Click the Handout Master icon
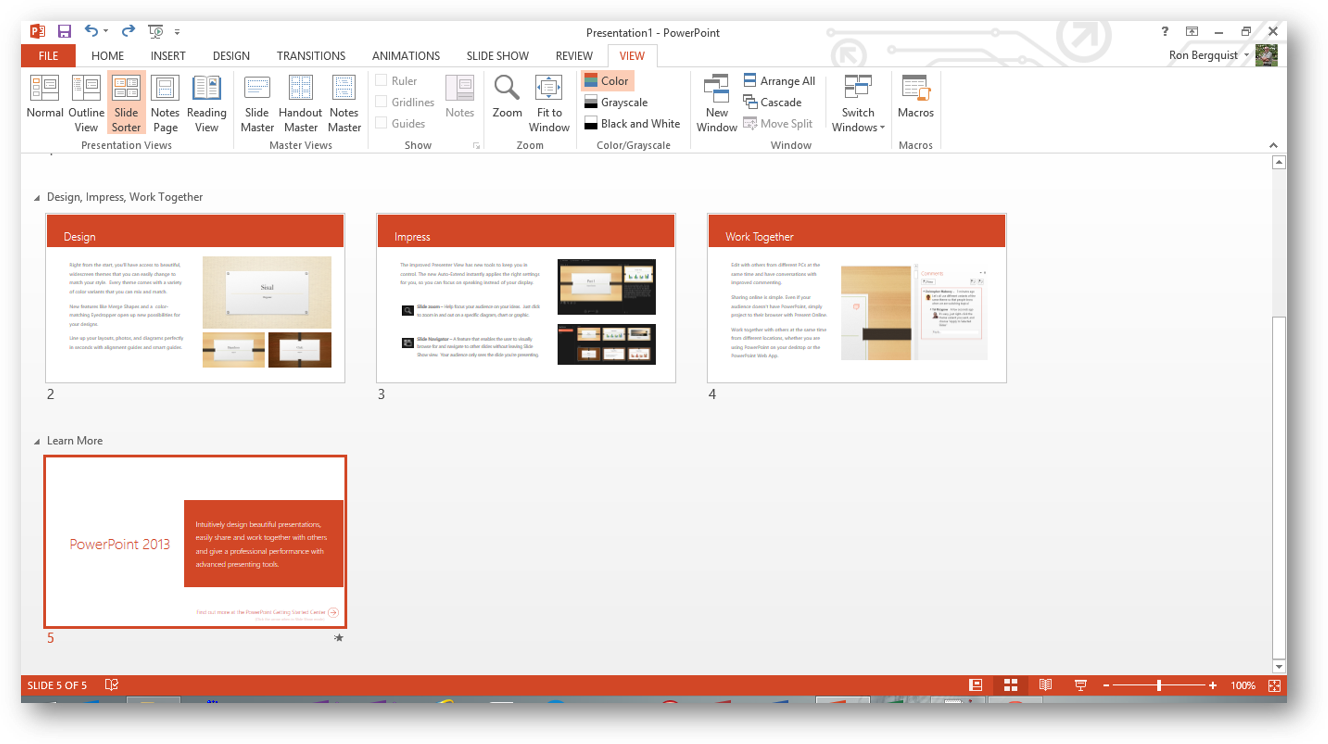1328x744 pixels. pyautogui.click(x=300, y=101)
